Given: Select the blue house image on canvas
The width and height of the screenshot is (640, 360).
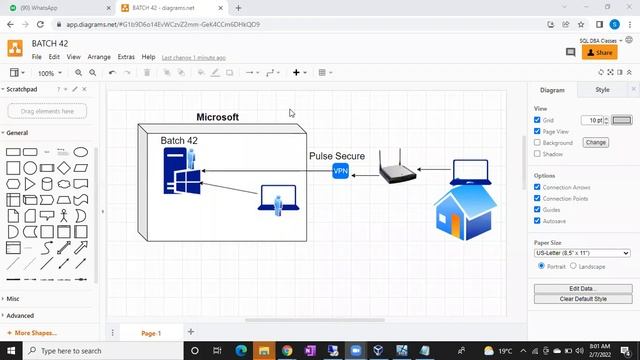Looking at the screenshot, I should [465, 213].
